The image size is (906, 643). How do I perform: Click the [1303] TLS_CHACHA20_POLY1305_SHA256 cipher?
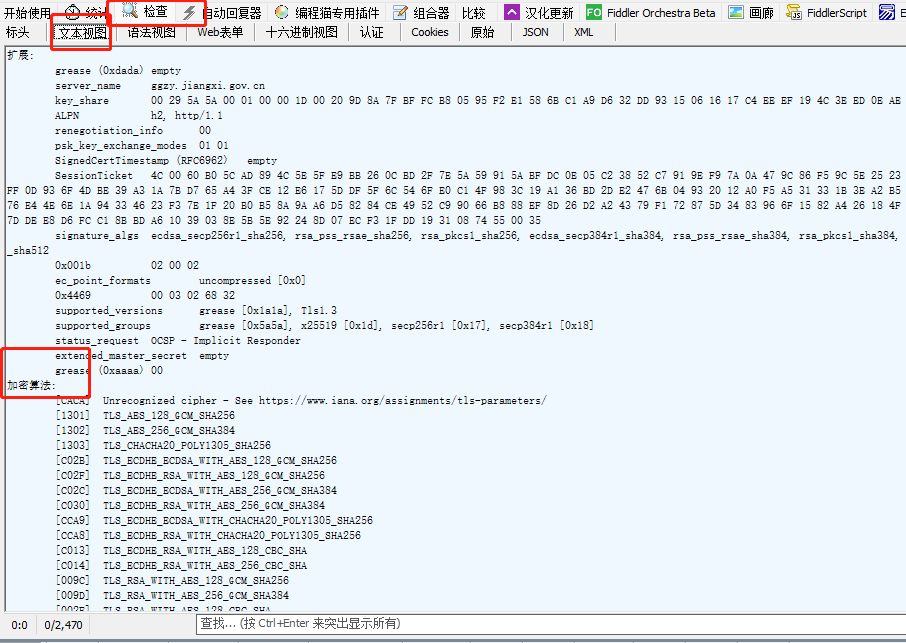[x=163, y=445]
